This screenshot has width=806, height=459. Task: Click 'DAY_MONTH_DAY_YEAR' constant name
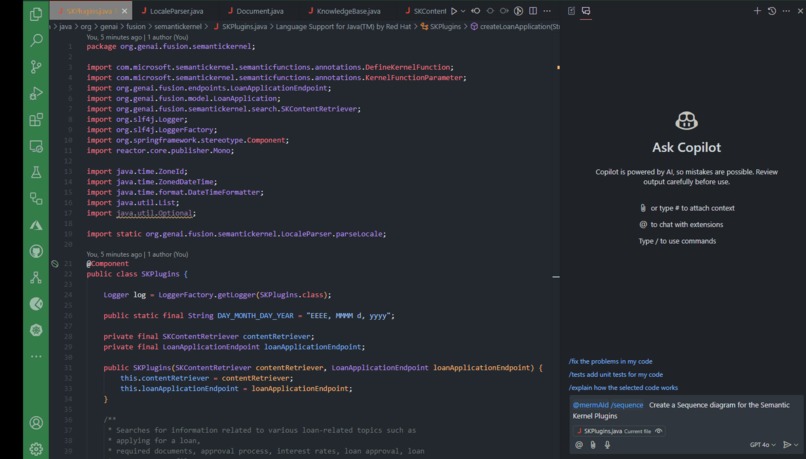point(255,316)
